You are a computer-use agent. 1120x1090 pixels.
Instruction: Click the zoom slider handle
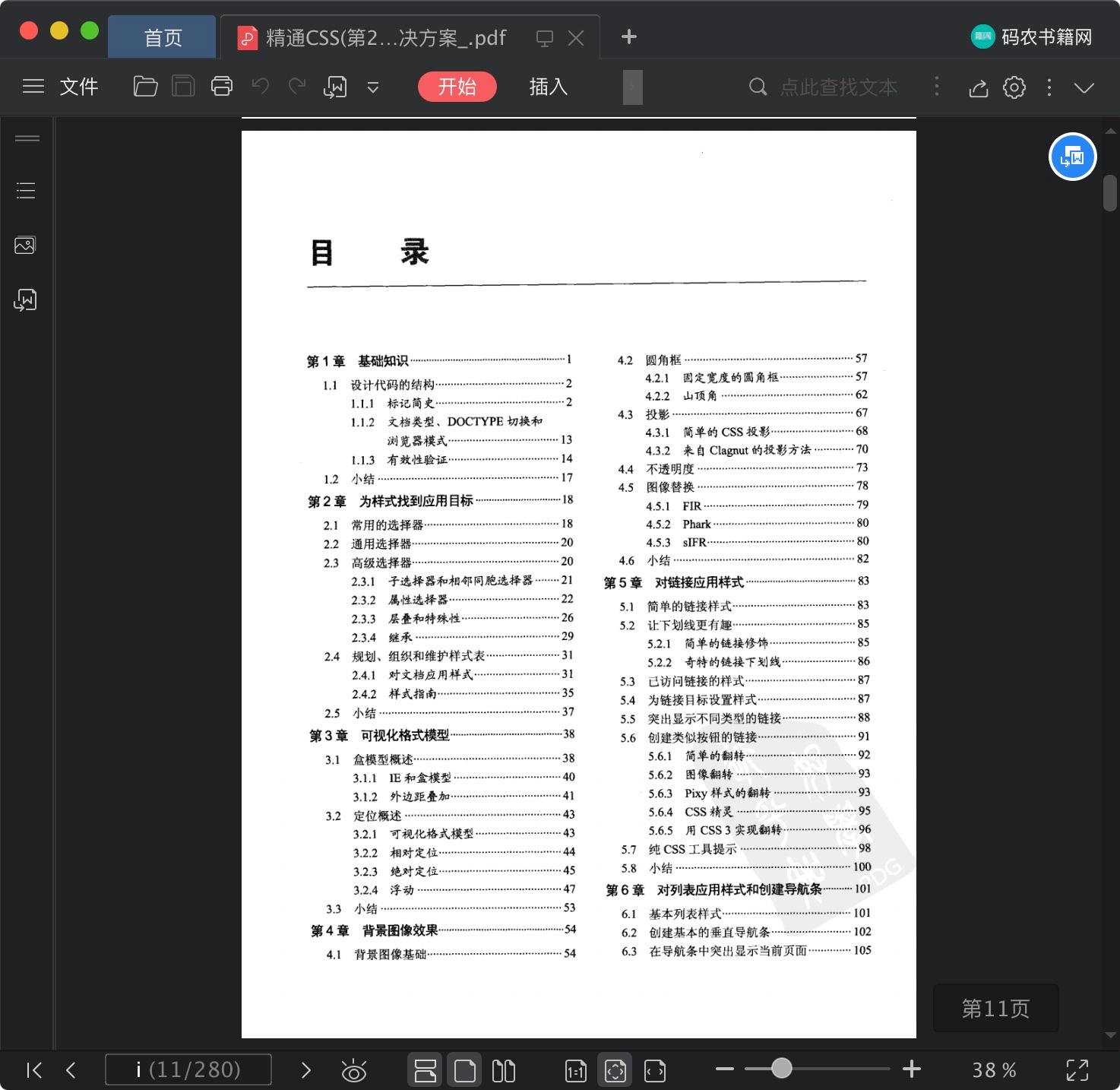tap(781, 1068)
